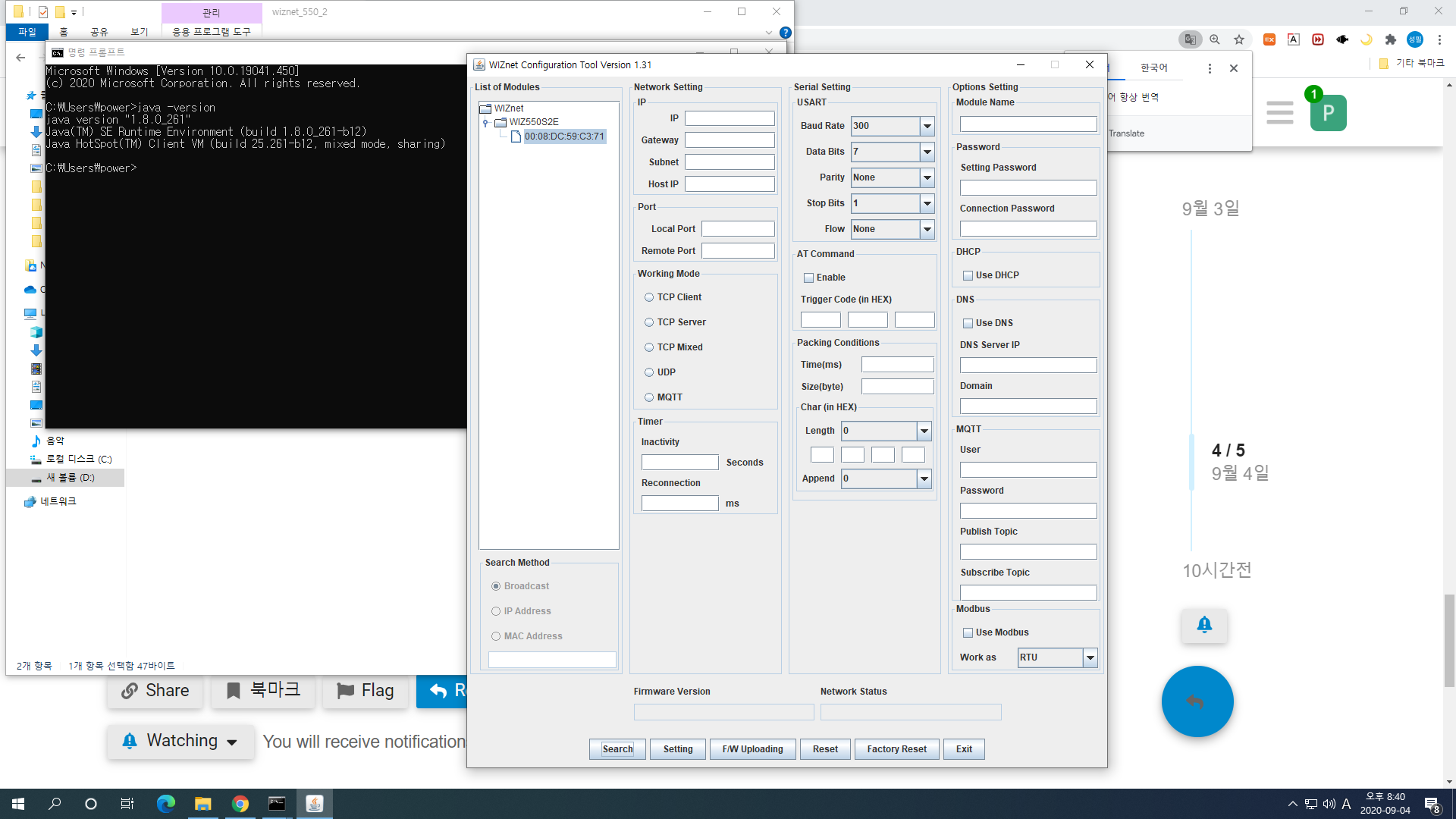Open 응용 프로그램 도구 tab in Explorer
Image resolution: width=1456 pixels, height=819 pixels.
click(212, 32)
